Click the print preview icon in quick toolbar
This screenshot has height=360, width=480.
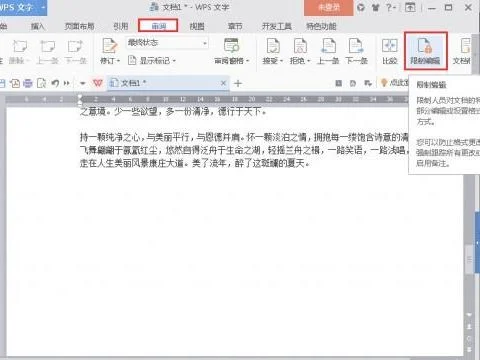pos(41,83)
